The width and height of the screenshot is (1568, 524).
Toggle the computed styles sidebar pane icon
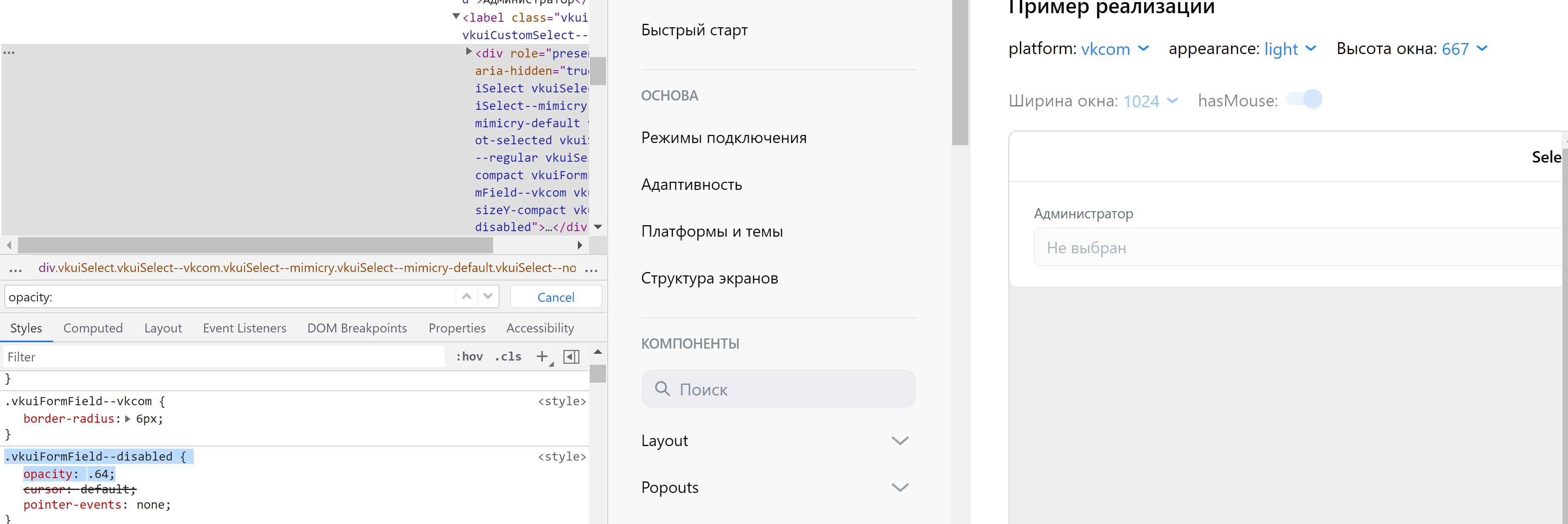[571, 357]
